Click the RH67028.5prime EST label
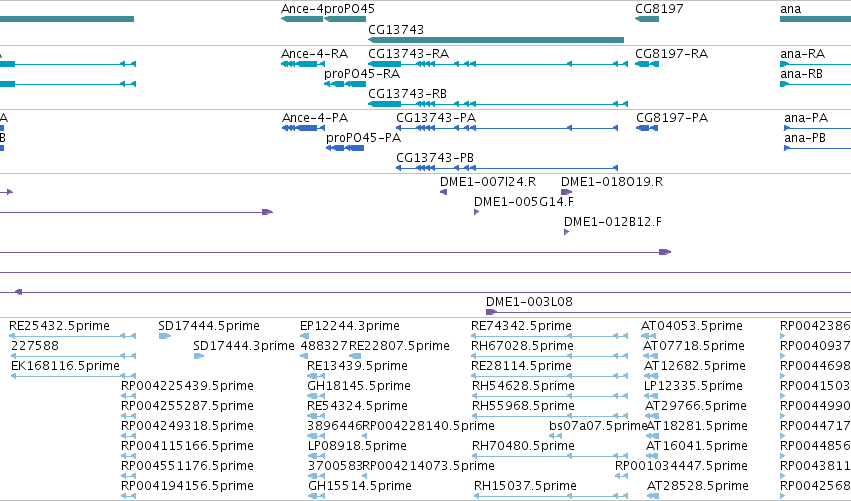The width and height of the screenshot is (851, 501). [x=522, y=346]
